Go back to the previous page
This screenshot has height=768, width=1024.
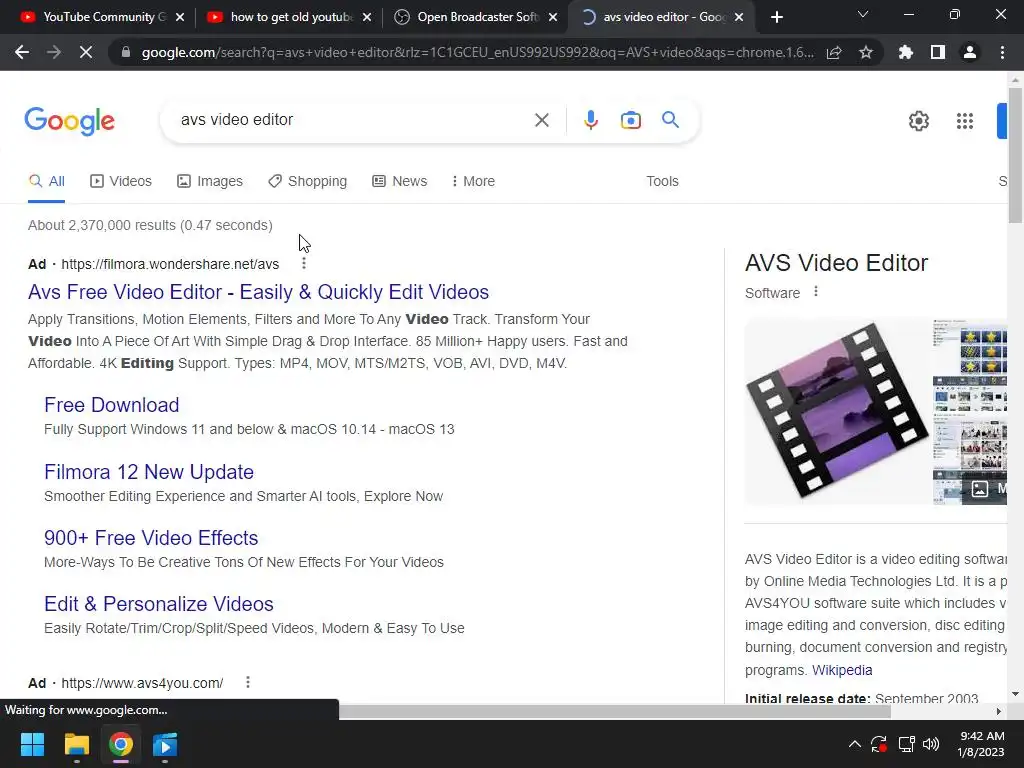point(22,52)
